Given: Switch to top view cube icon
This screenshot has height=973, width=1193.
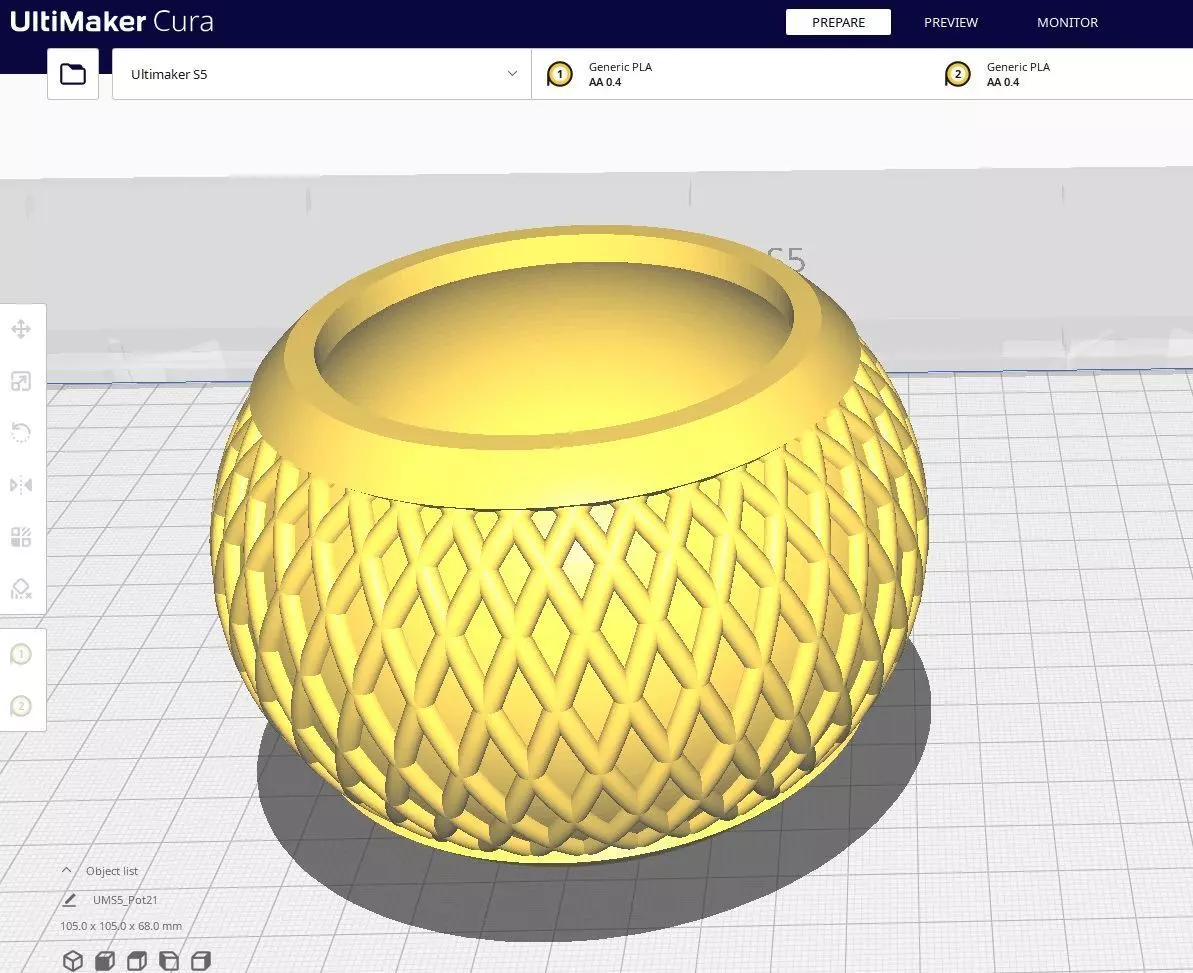Looking at the screenshot, I should [x=137, y=960].
